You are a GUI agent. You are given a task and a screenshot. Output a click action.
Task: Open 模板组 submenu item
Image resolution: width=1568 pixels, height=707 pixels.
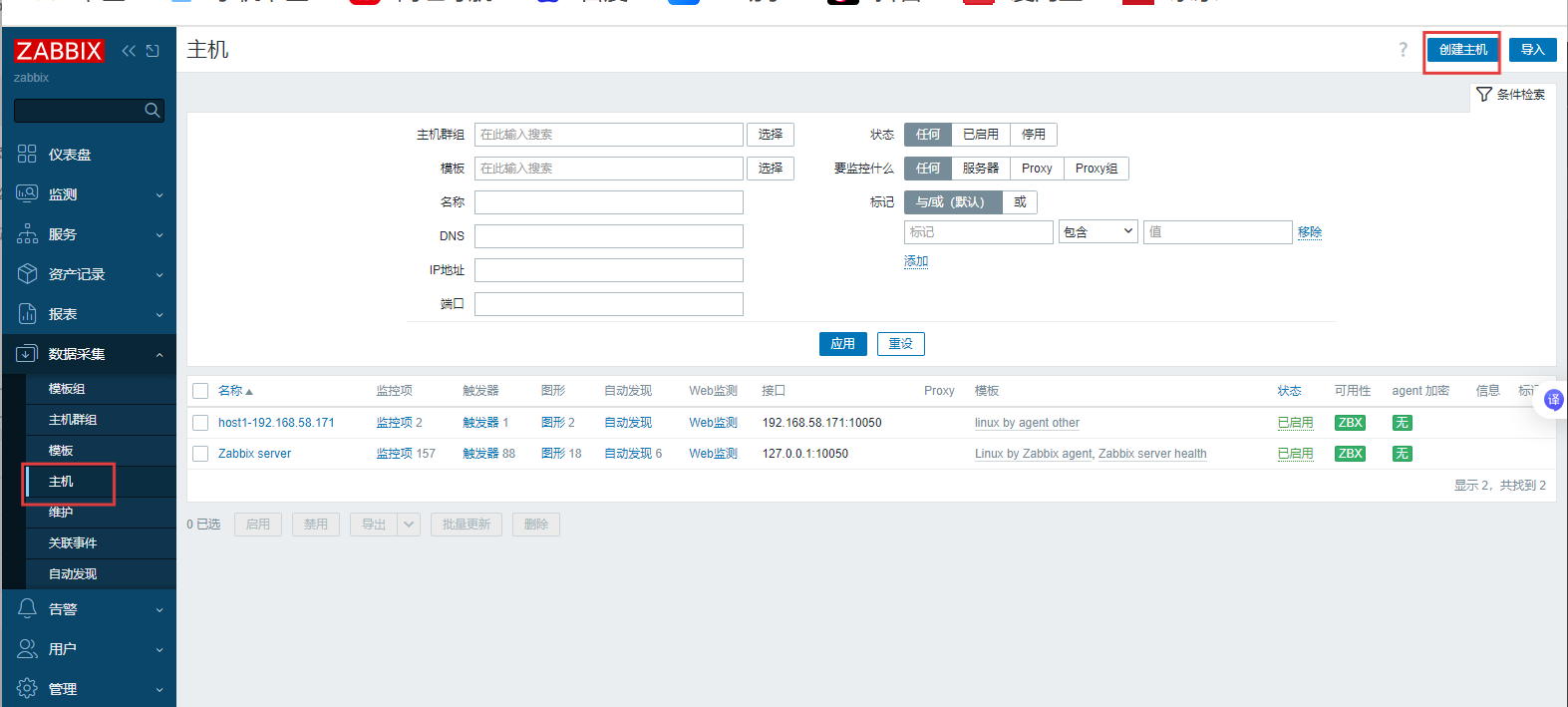coord(101,389)
